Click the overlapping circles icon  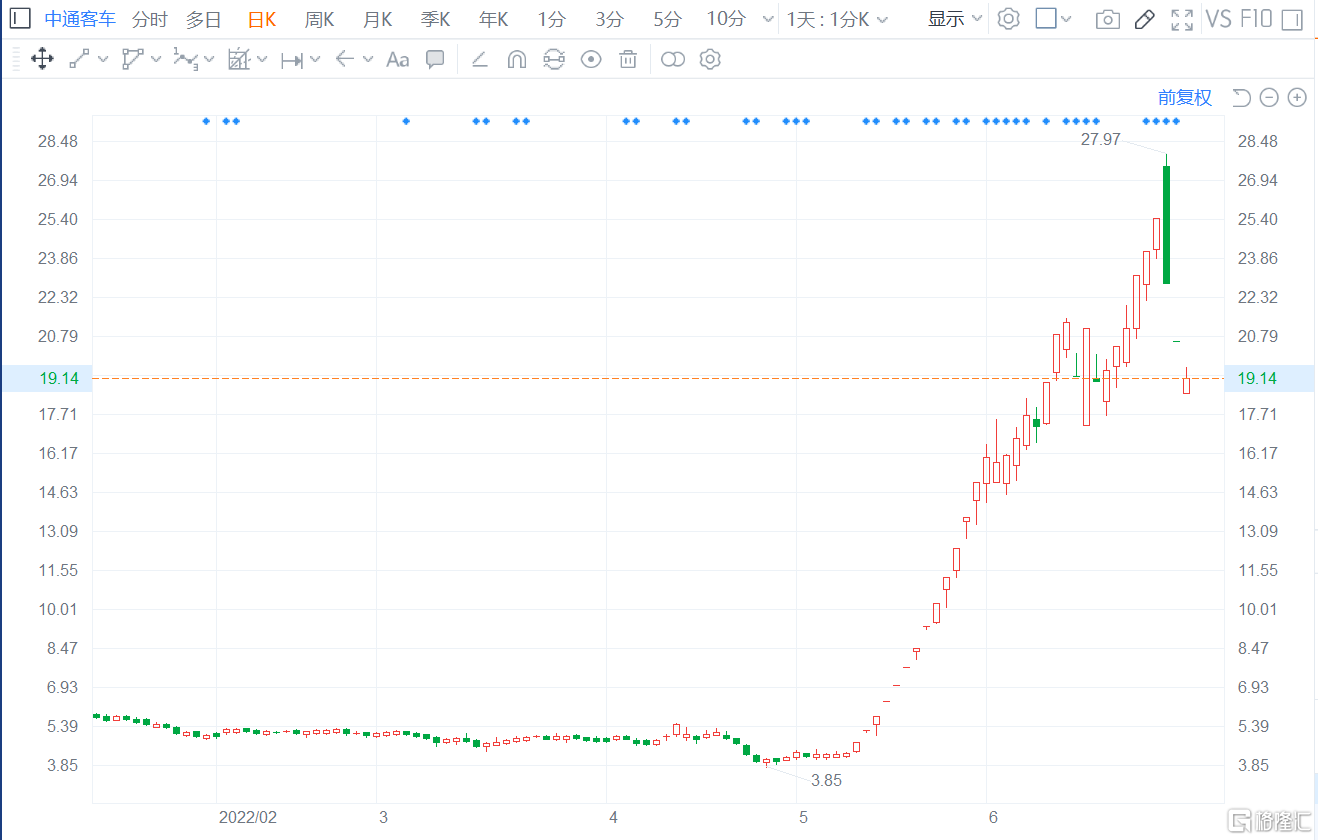pos(673,60)
